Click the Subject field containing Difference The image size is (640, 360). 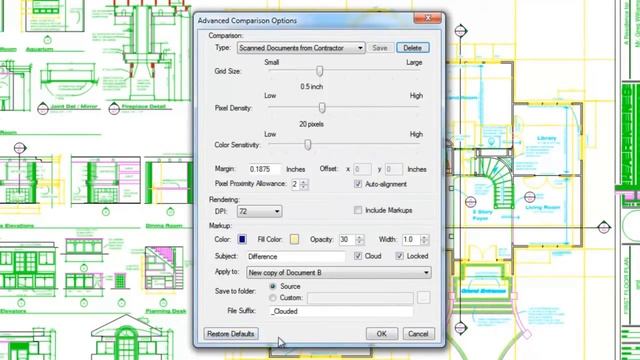tap(296, 257)
